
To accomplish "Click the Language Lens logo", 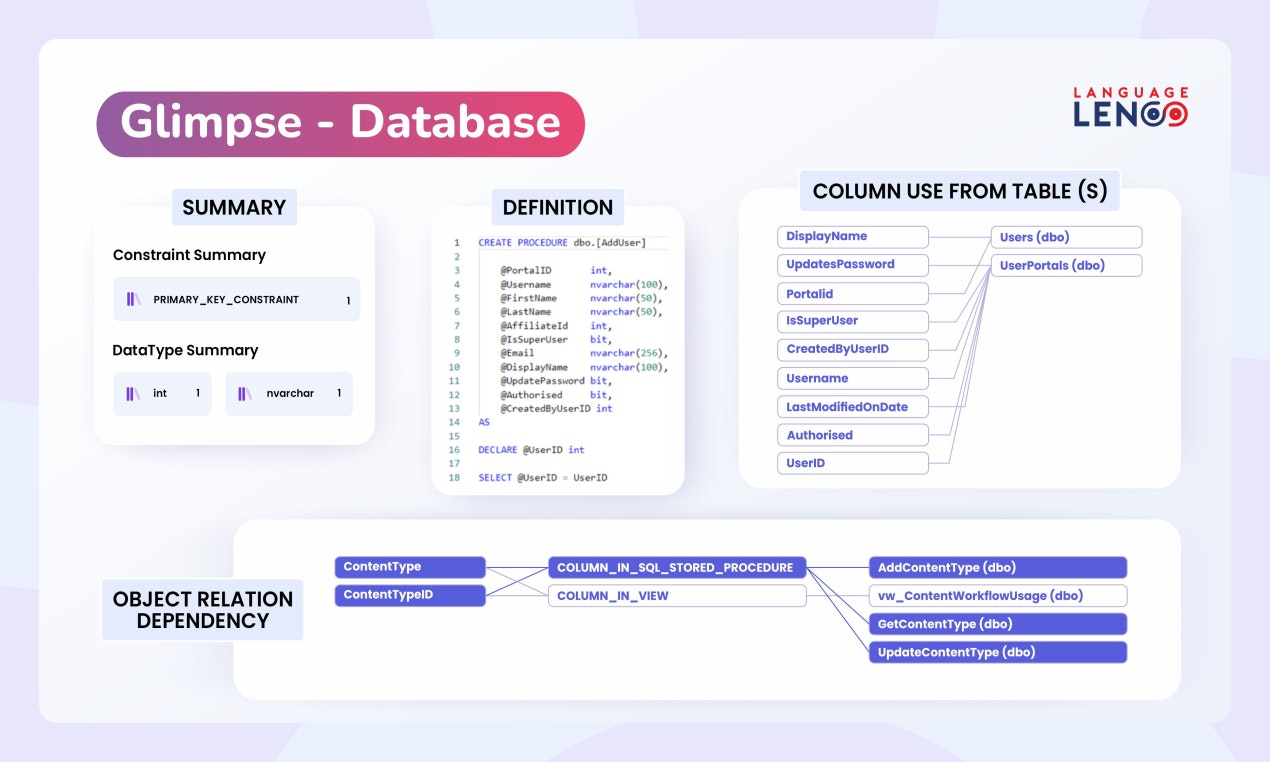I will point(1130,107).
